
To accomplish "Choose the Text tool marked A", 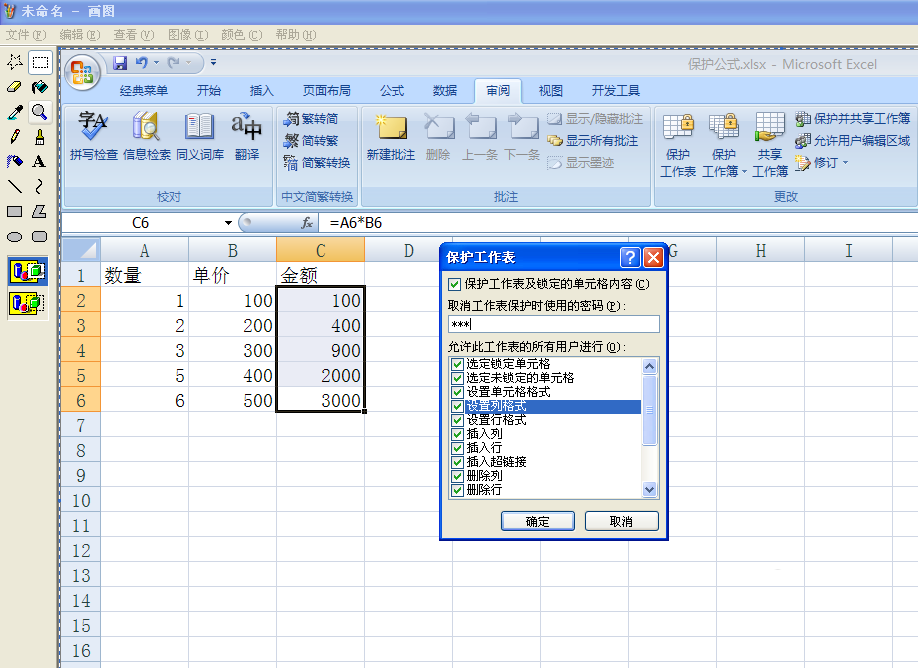I will pyautogui.click(x=39, y=161).
